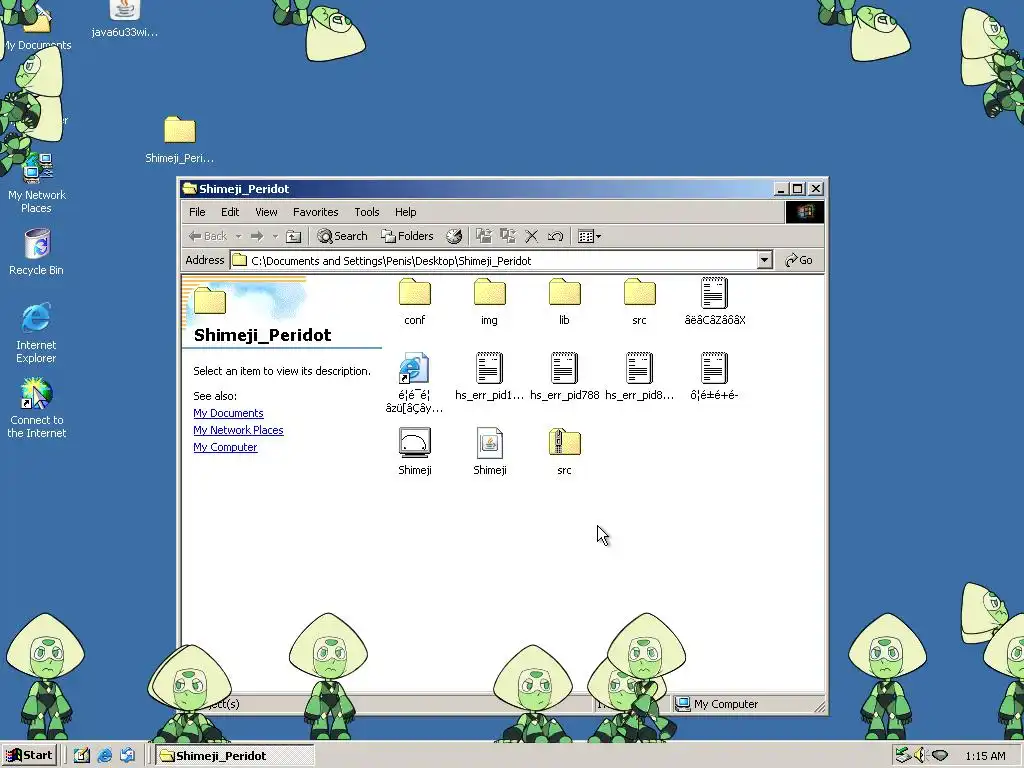1024x768 pixels.
Task: Click the My Computer link
Action: 225,447
